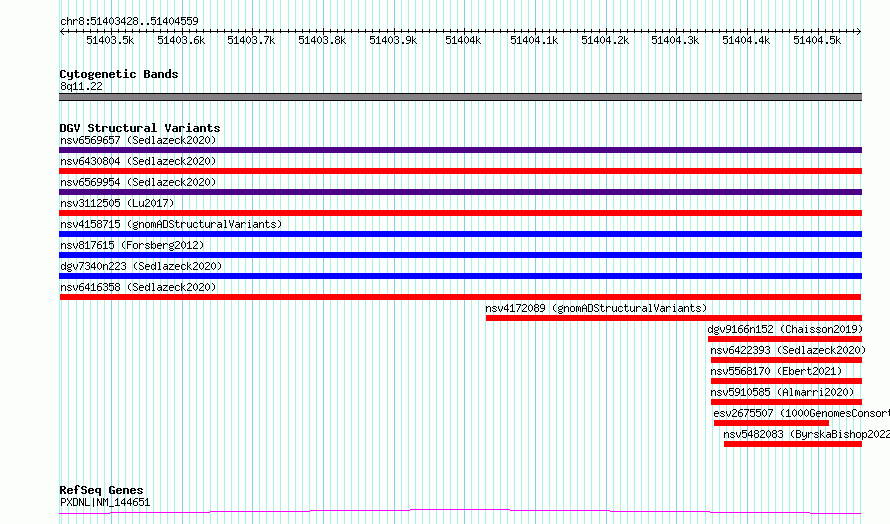This screenshot has width=890, height=524.
Task: Open variant label dgv7340n223 (Sedlazeck2020)
Action: (141, 266)
